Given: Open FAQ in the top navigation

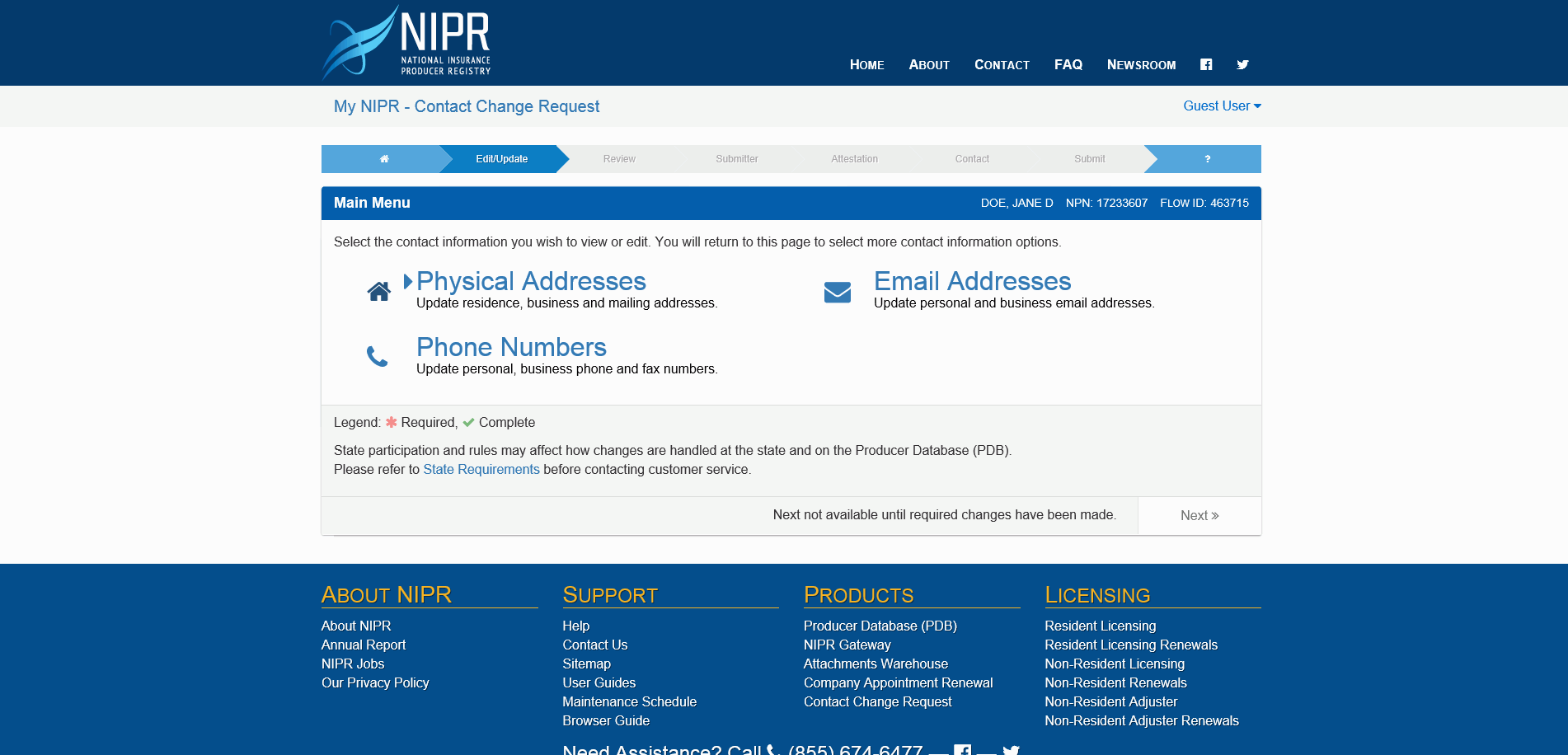Looking at the screenshot, I should [1068, 64].
